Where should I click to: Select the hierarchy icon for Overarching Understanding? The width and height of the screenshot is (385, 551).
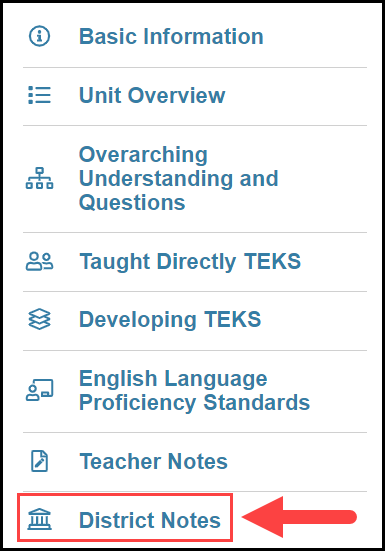[x=39, y=178]
